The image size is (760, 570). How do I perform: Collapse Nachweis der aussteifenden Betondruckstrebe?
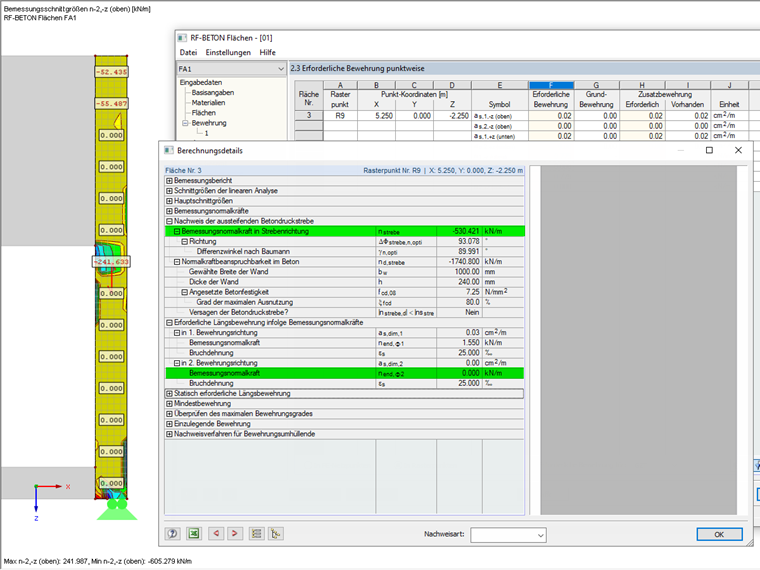point(169,221)
